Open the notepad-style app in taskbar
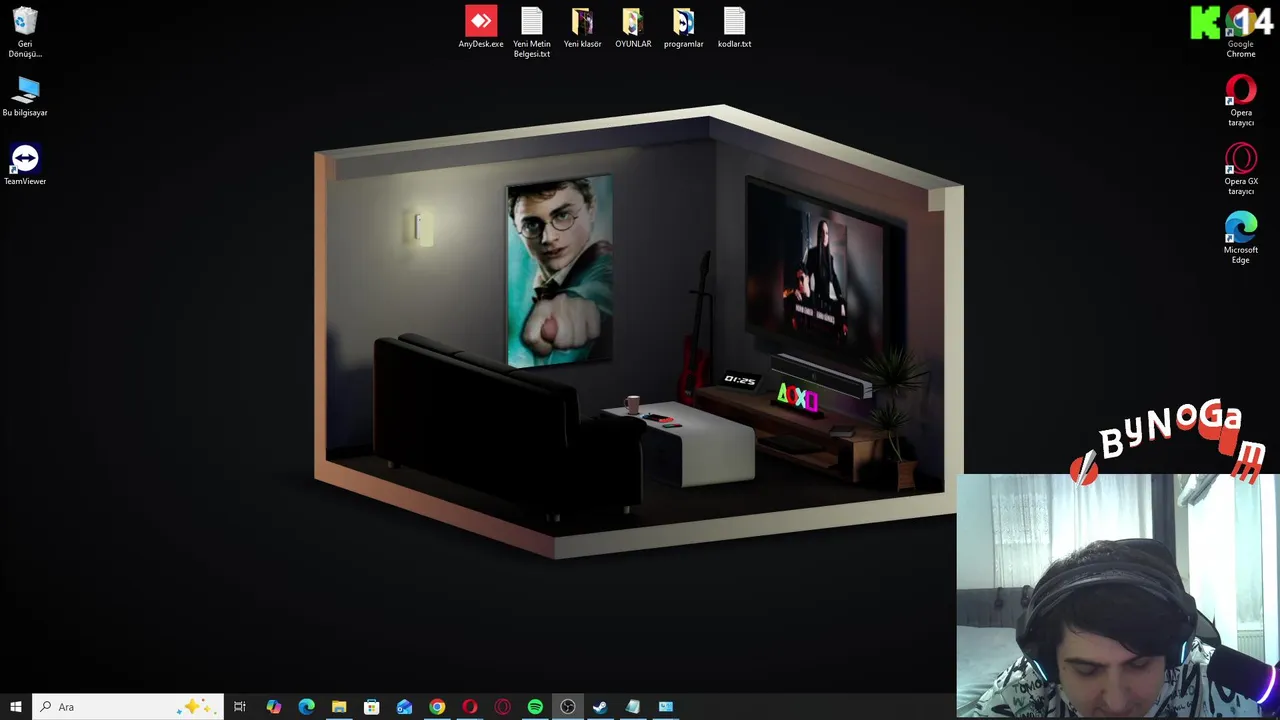The height and width of the screenshot is (720, 1280). coord(633,707)
